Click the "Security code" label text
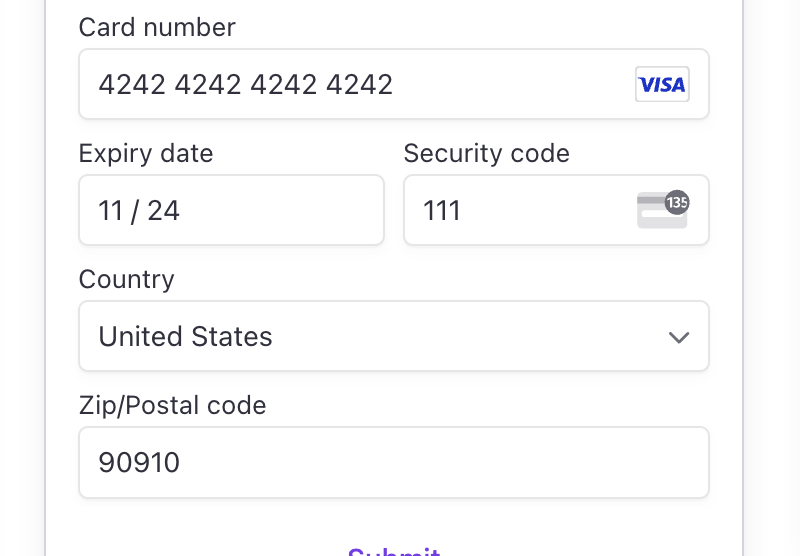This screenshot has height=556, width=800. click(486, 153)
